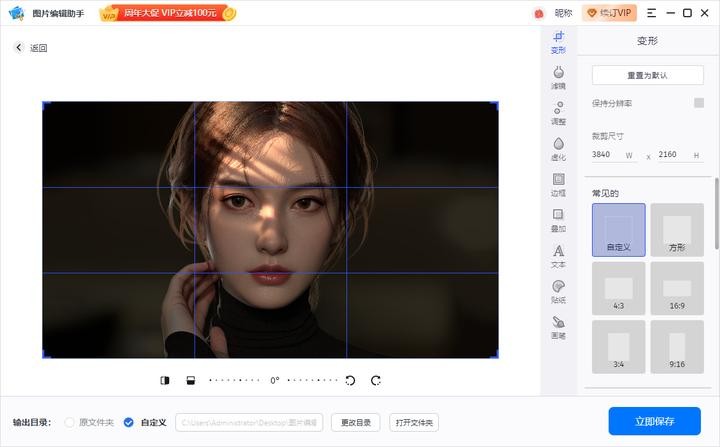720x447 pixels.
Task: Click the horizontal flip icon
Action: point(165,380)
